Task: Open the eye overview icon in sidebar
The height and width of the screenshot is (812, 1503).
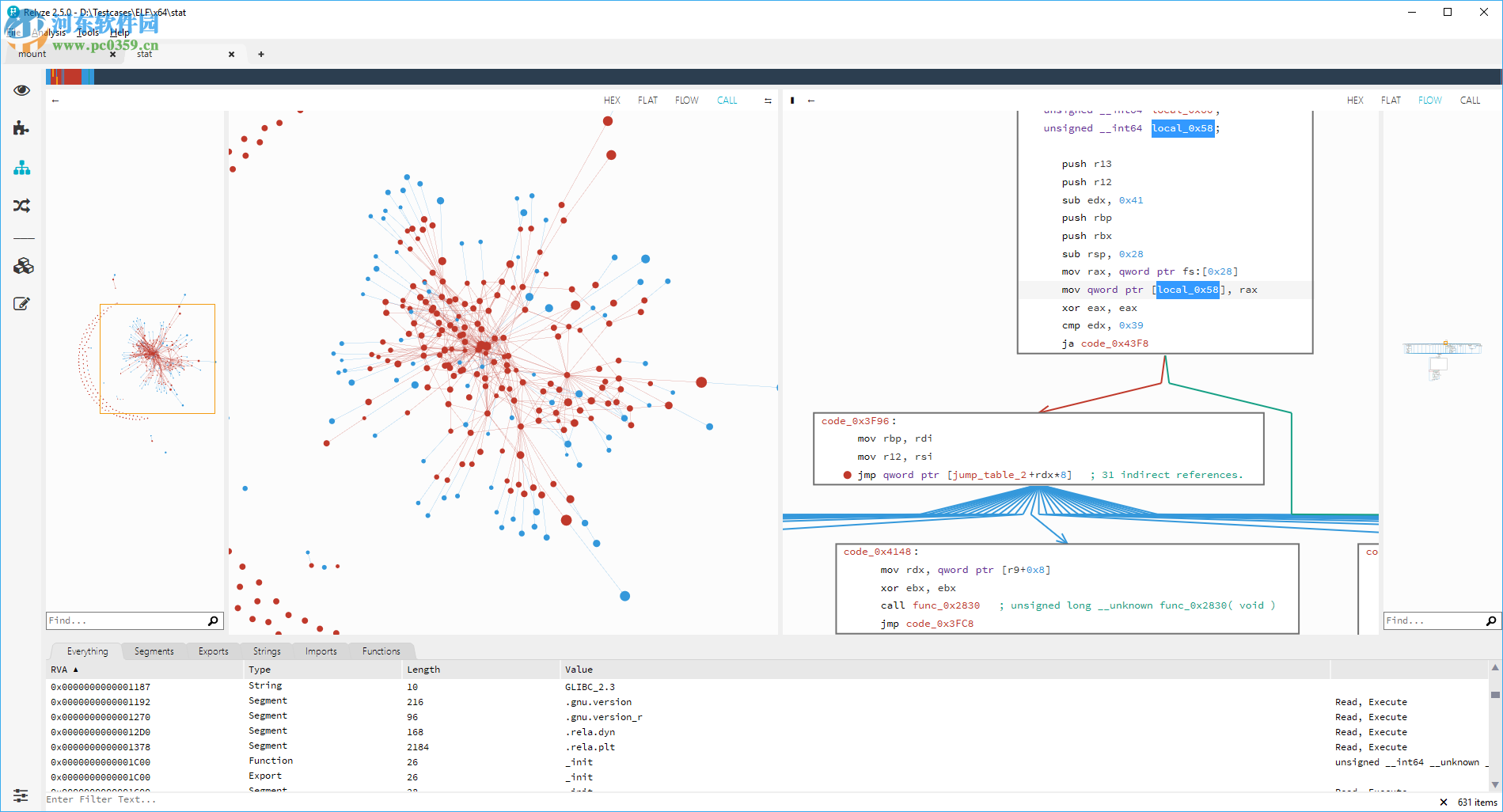Action: tap(21, 90)
